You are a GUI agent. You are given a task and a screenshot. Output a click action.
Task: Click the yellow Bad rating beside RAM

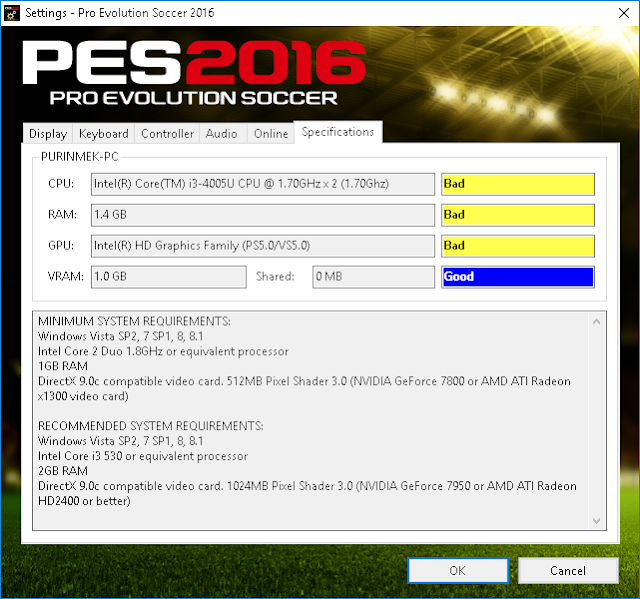(518, 215)
